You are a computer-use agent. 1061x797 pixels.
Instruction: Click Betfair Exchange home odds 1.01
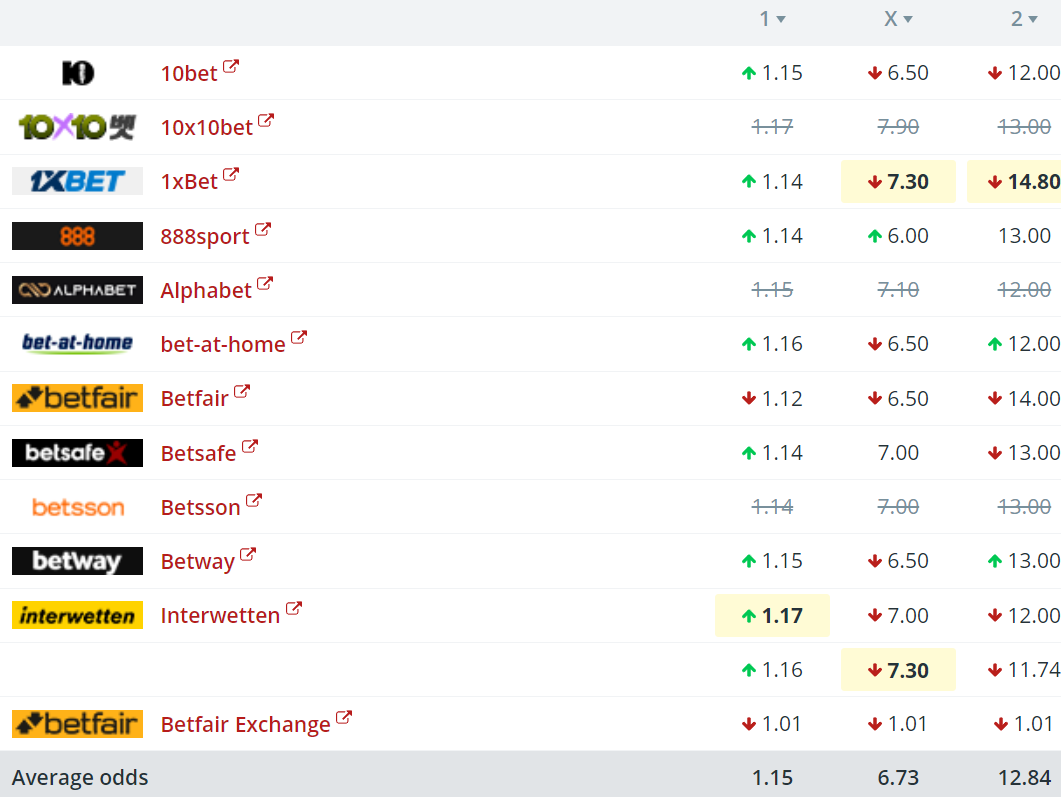pyautogui.click(x=772, y=724)
